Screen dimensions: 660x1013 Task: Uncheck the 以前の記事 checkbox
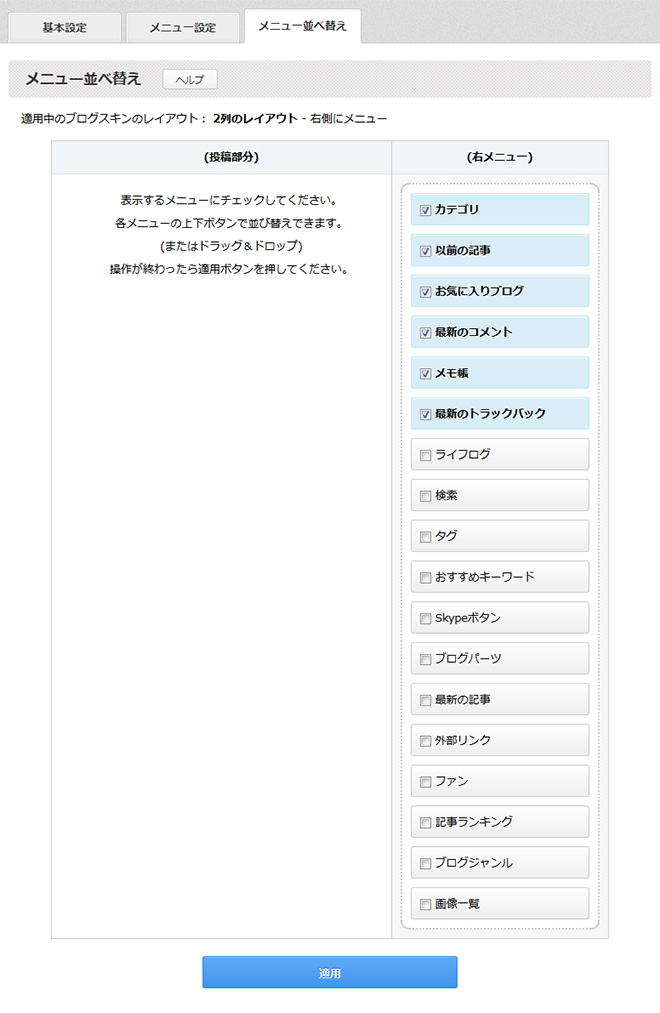[425, 251]
